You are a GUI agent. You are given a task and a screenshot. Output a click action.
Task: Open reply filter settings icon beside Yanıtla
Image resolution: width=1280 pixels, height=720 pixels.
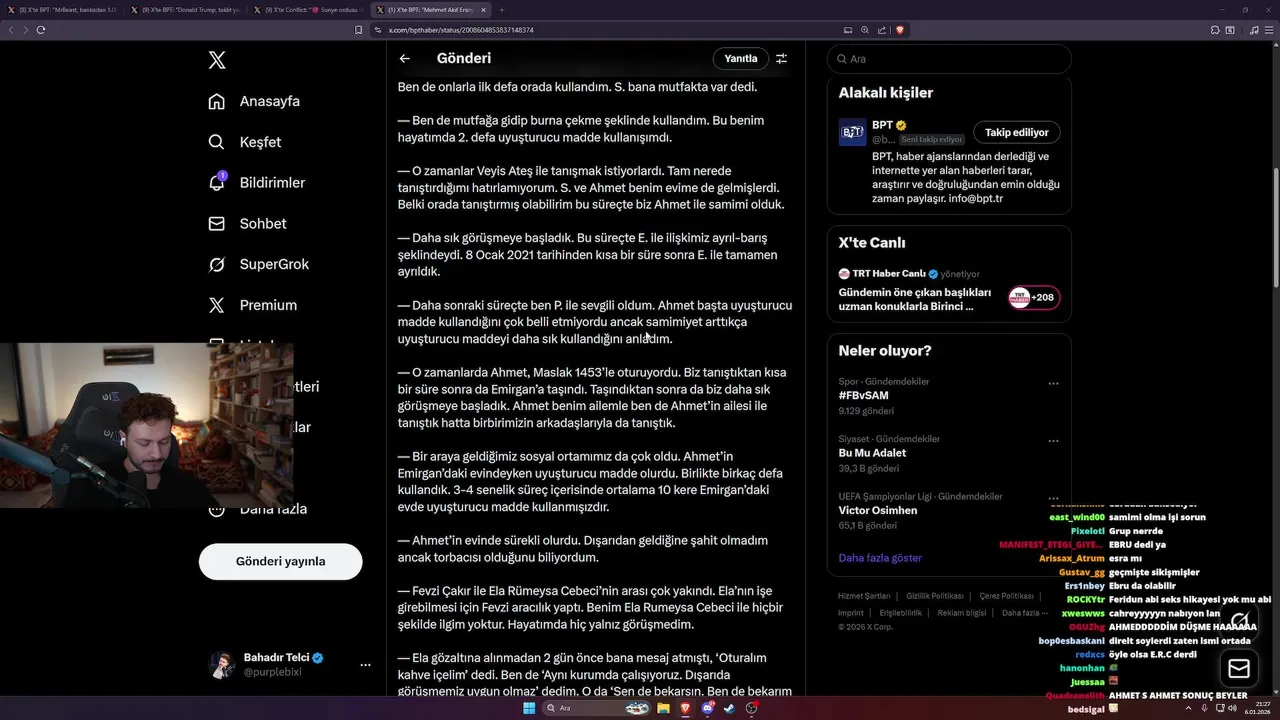pyautogui.click(x=782, y=58)
